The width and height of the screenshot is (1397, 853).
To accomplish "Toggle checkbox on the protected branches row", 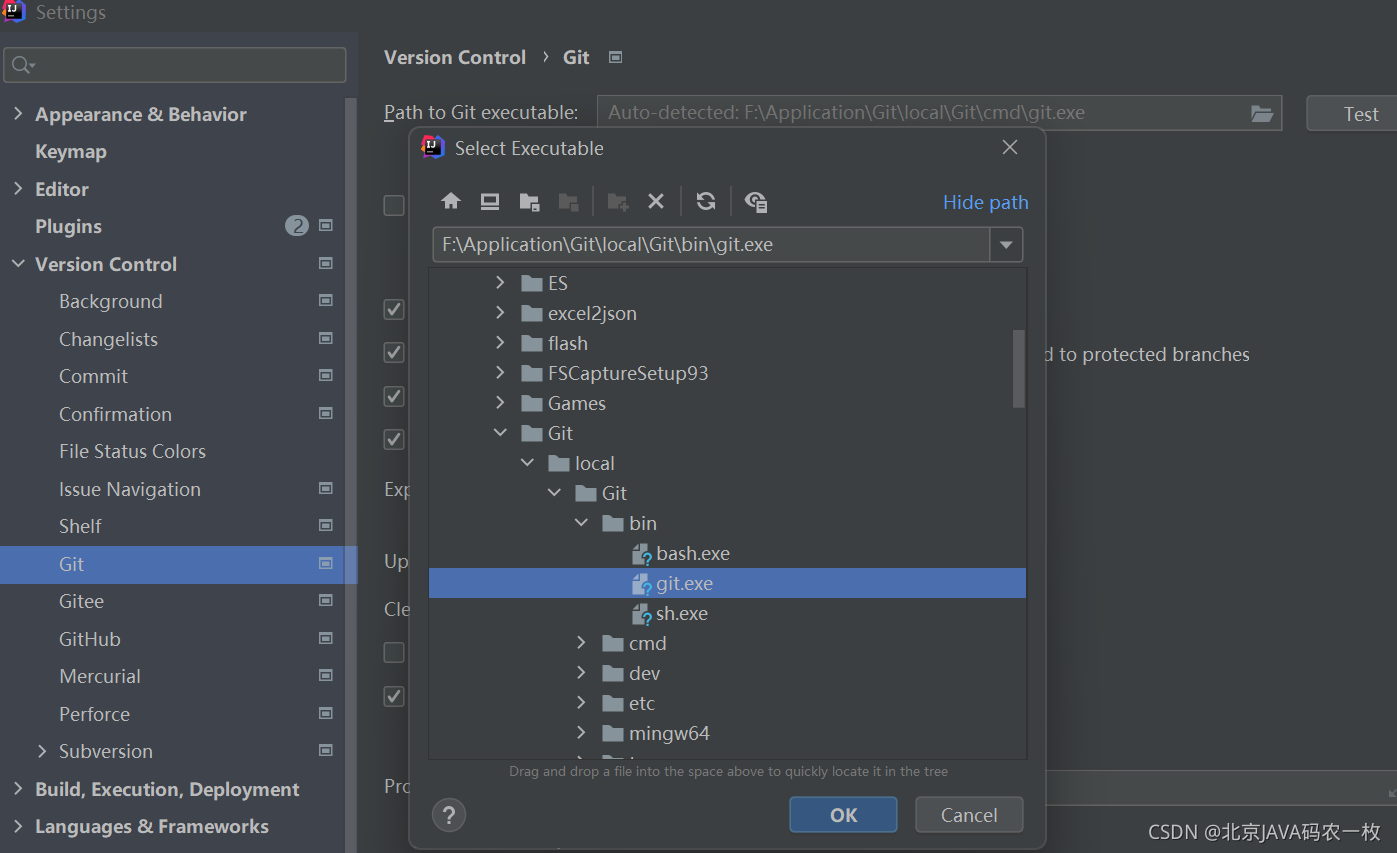I will [394, 353].
